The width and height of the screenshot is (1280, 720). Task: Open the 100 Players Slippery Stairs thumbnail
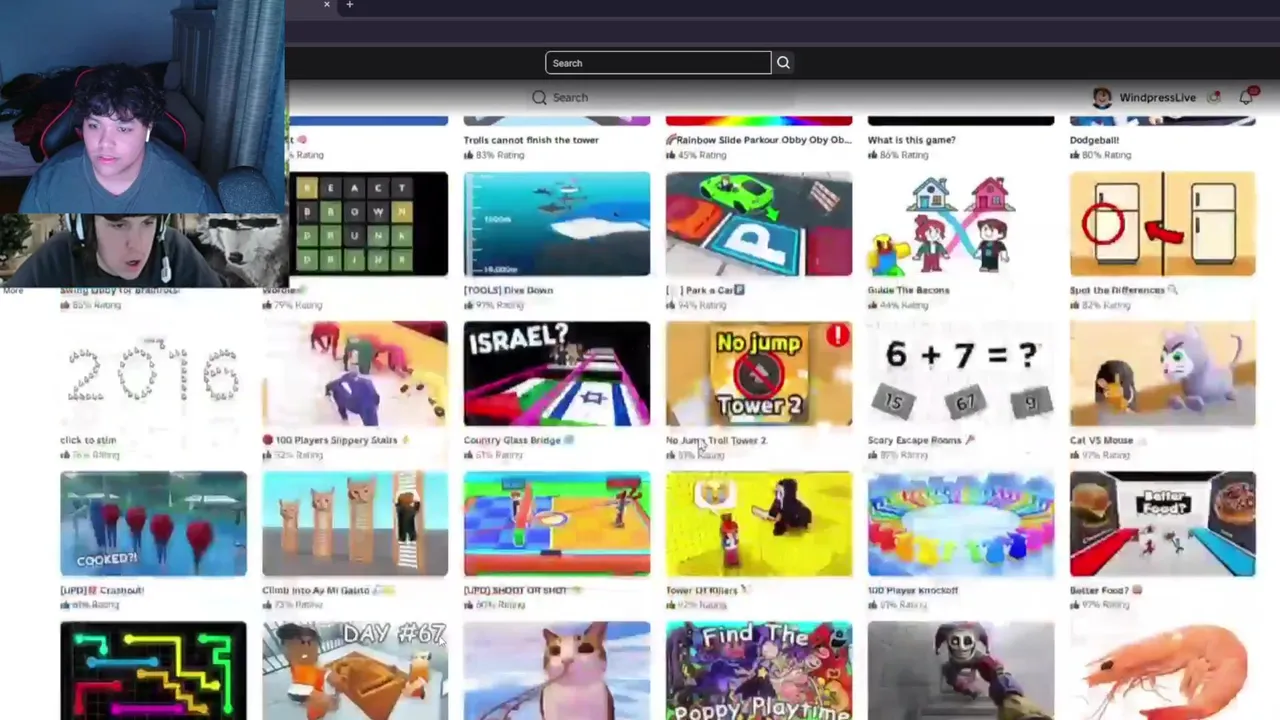(x=355, y=374)
